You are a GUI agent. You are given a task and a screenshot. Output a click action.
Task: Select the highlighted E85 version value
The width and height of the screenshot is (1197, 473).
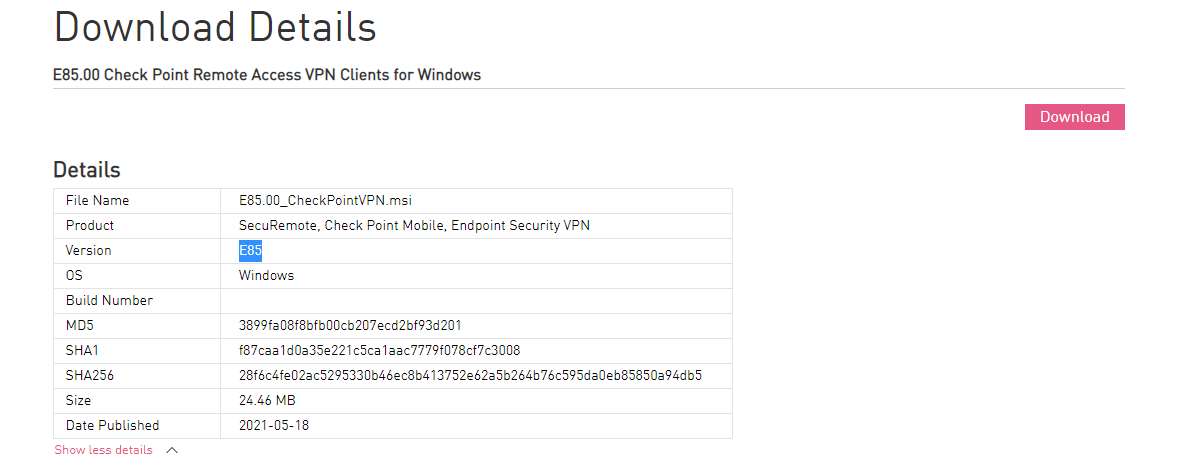[250, 250]
